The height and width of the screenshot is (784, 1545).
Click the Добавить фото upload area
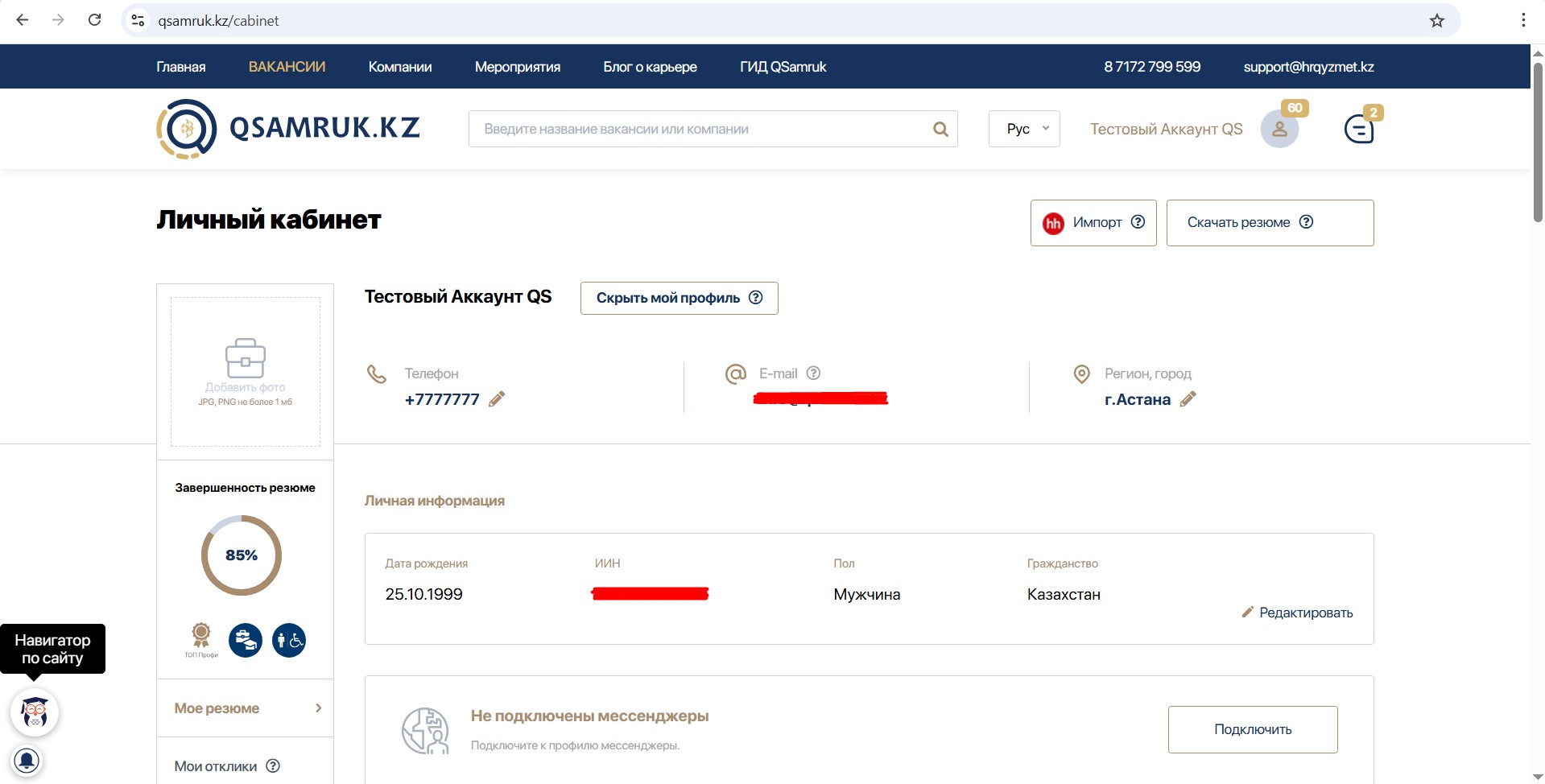click(x=246, y=372)
